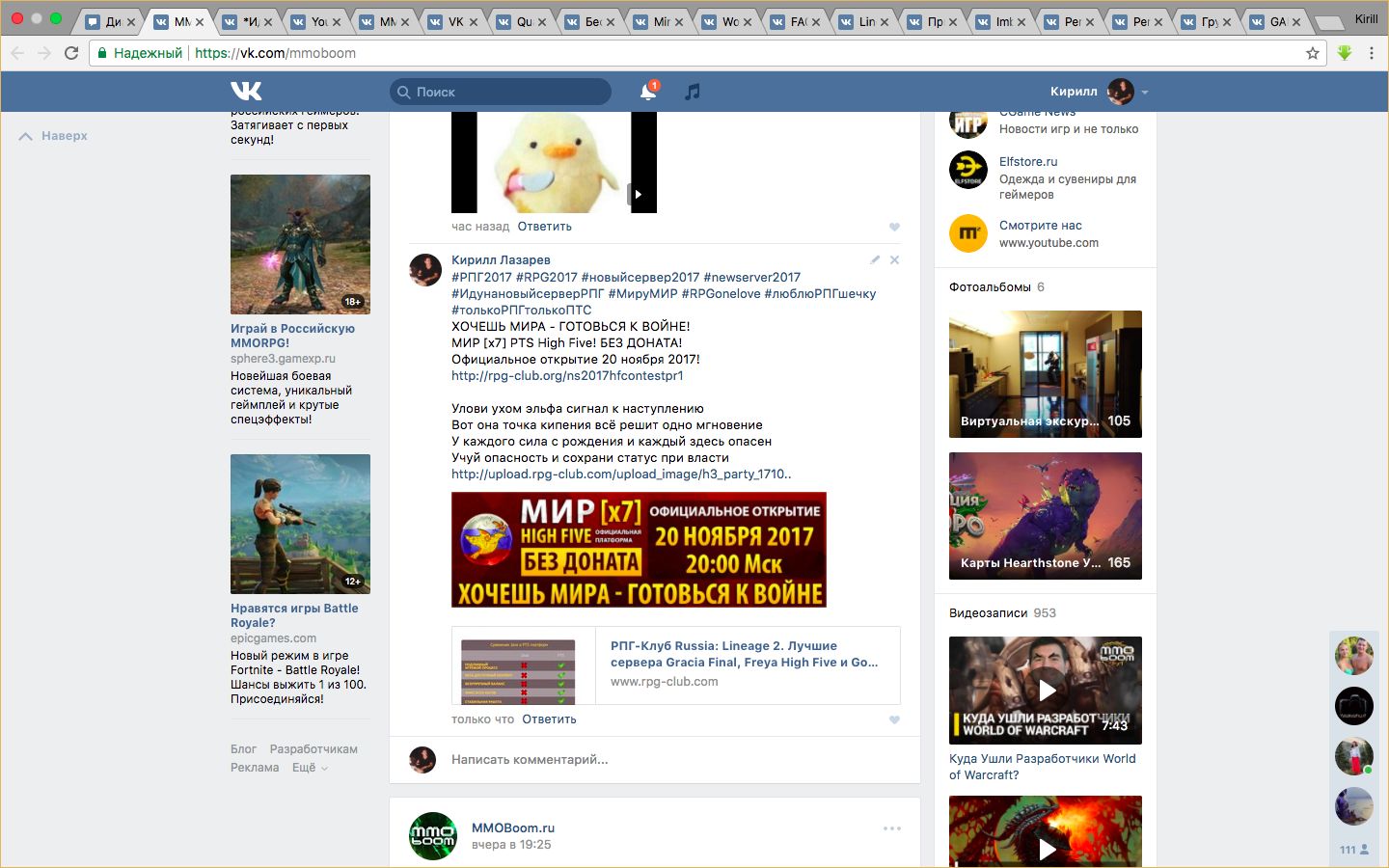Open the Elfstore.ru link
This screenshot has width=1389, height=868.
(x=1028, y=161)
